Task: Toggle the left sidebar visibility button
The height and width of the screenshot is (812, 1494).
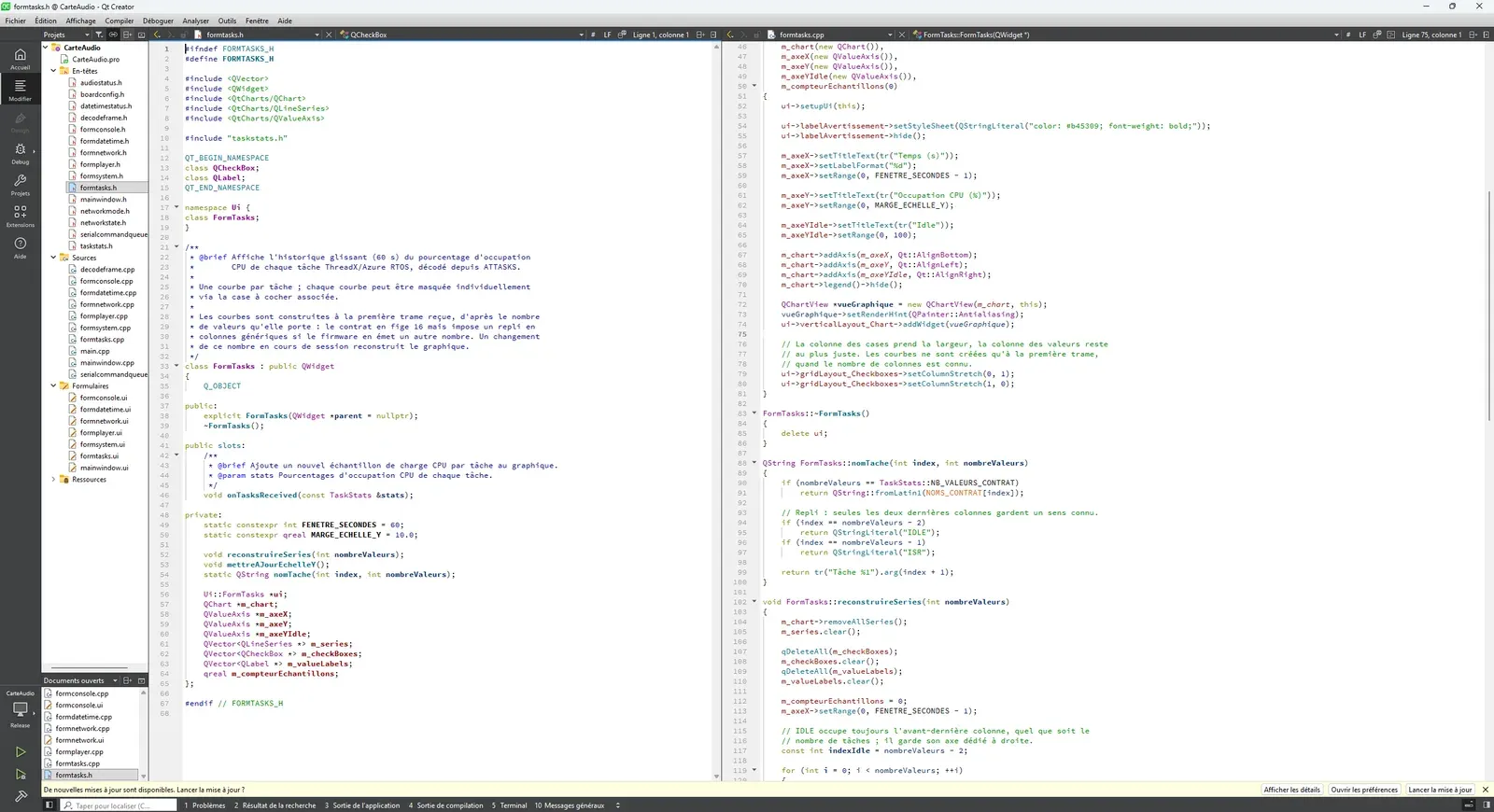Action: point(49,805)
